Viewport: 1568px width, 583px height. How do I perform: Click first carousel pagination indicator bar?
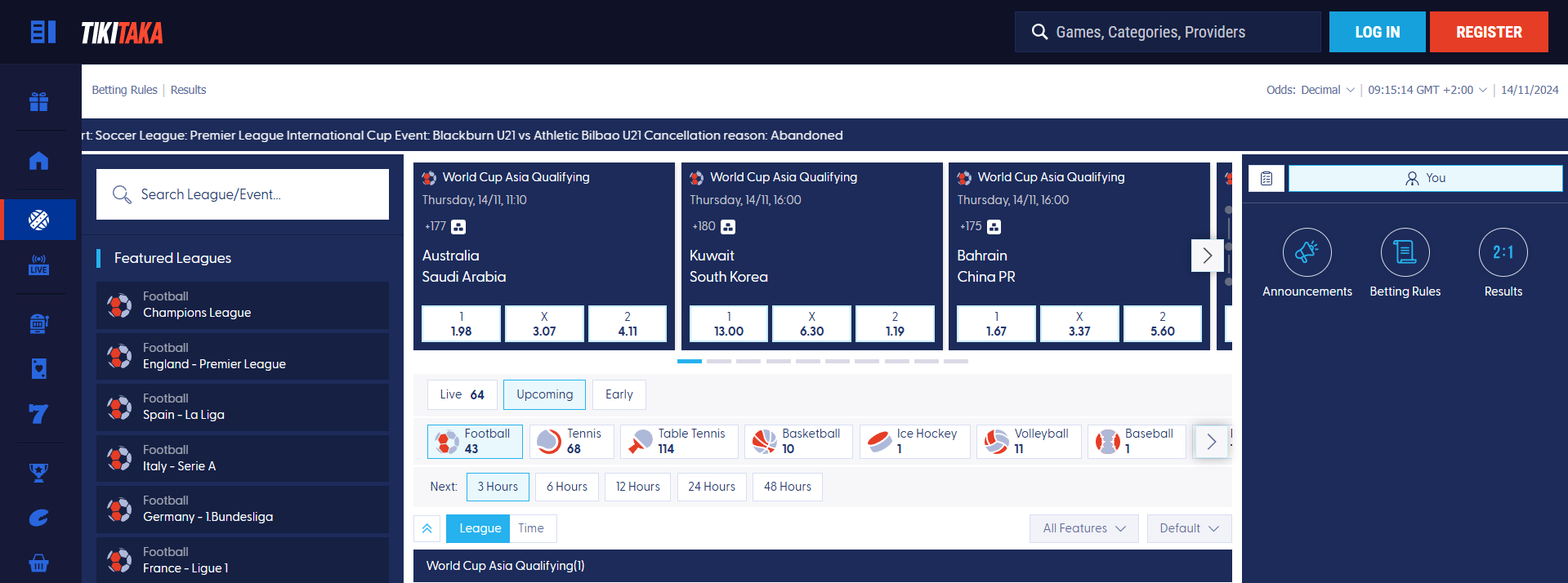(x=689, y=361)
